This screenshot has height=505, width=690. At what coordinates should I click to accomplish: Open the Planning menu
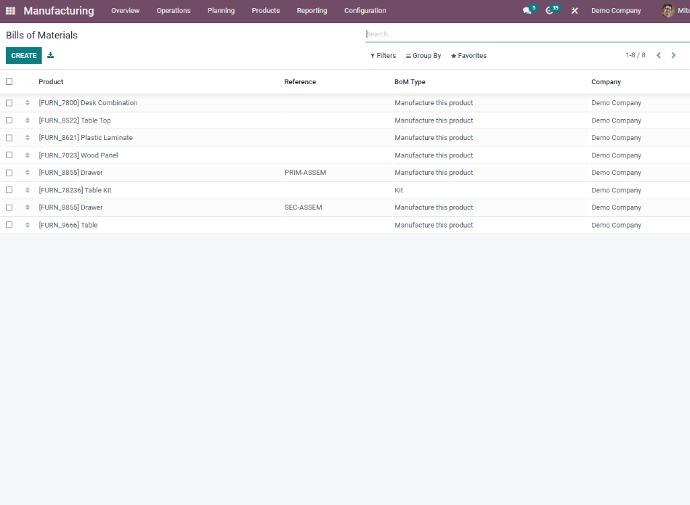pos(221,11)
